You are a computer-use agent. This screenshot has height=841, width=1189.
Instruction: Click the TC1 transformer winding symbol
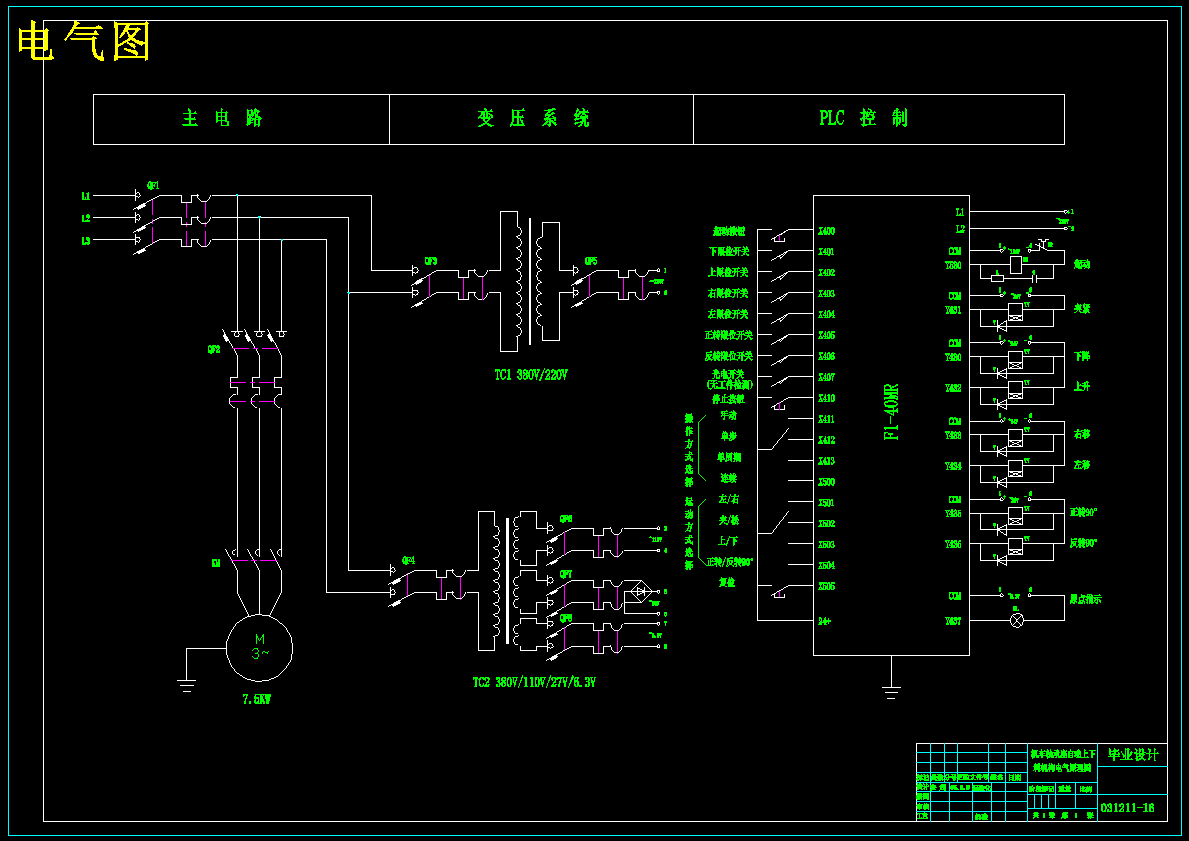point(529,281)
